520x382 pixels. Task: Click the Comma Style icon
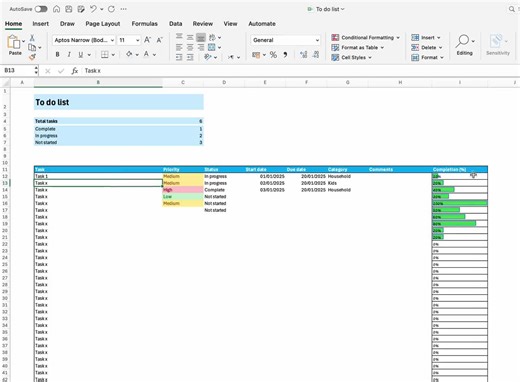(285, 55)
